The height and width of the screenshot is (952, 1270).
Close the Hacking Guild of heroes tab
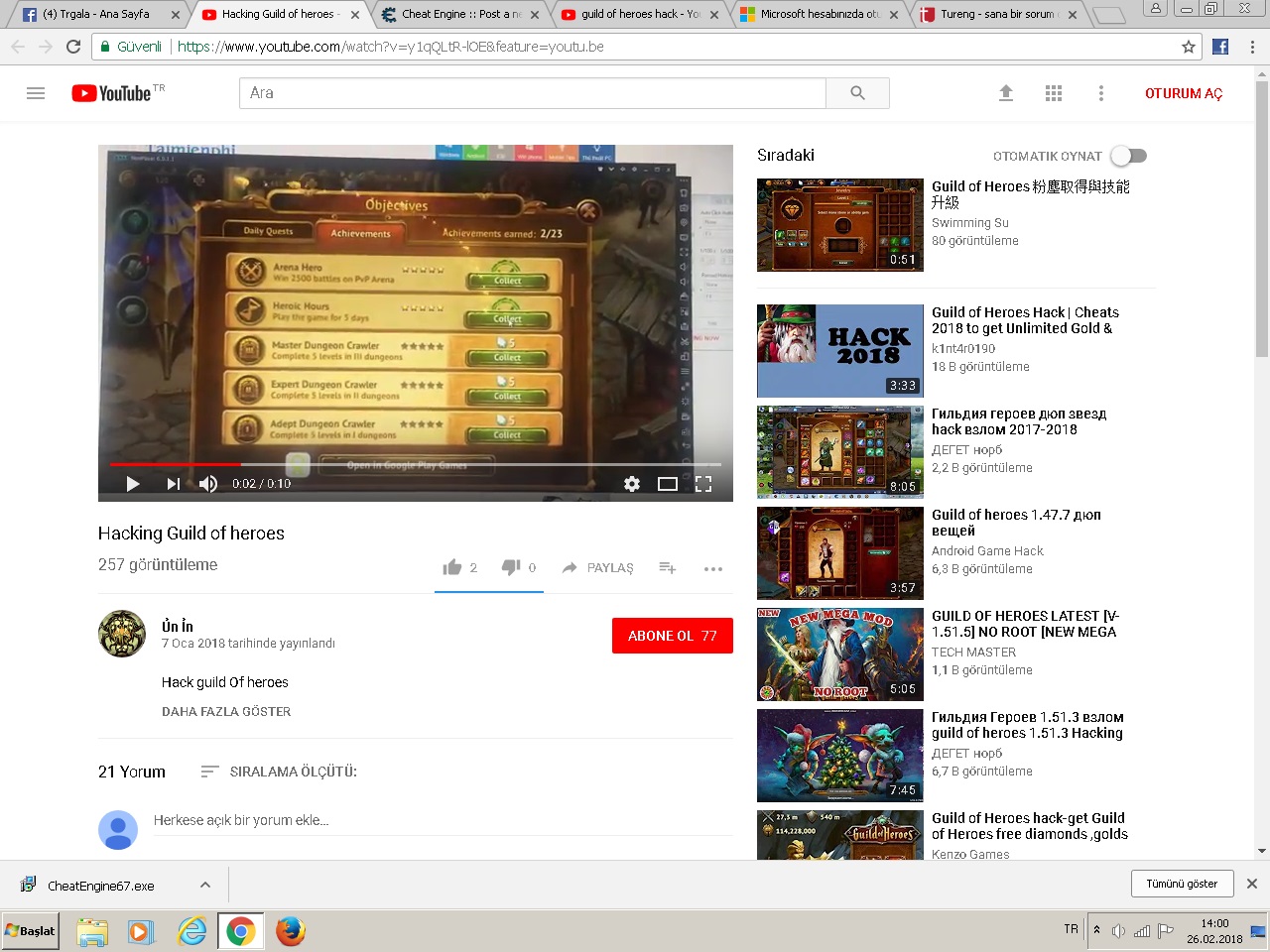pos(355,15)
